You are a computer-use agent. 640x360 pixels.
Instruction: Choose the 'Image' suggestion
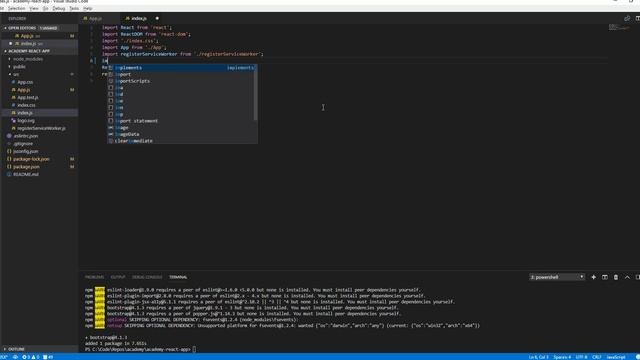pyautogui.click(x=181, y=127)
